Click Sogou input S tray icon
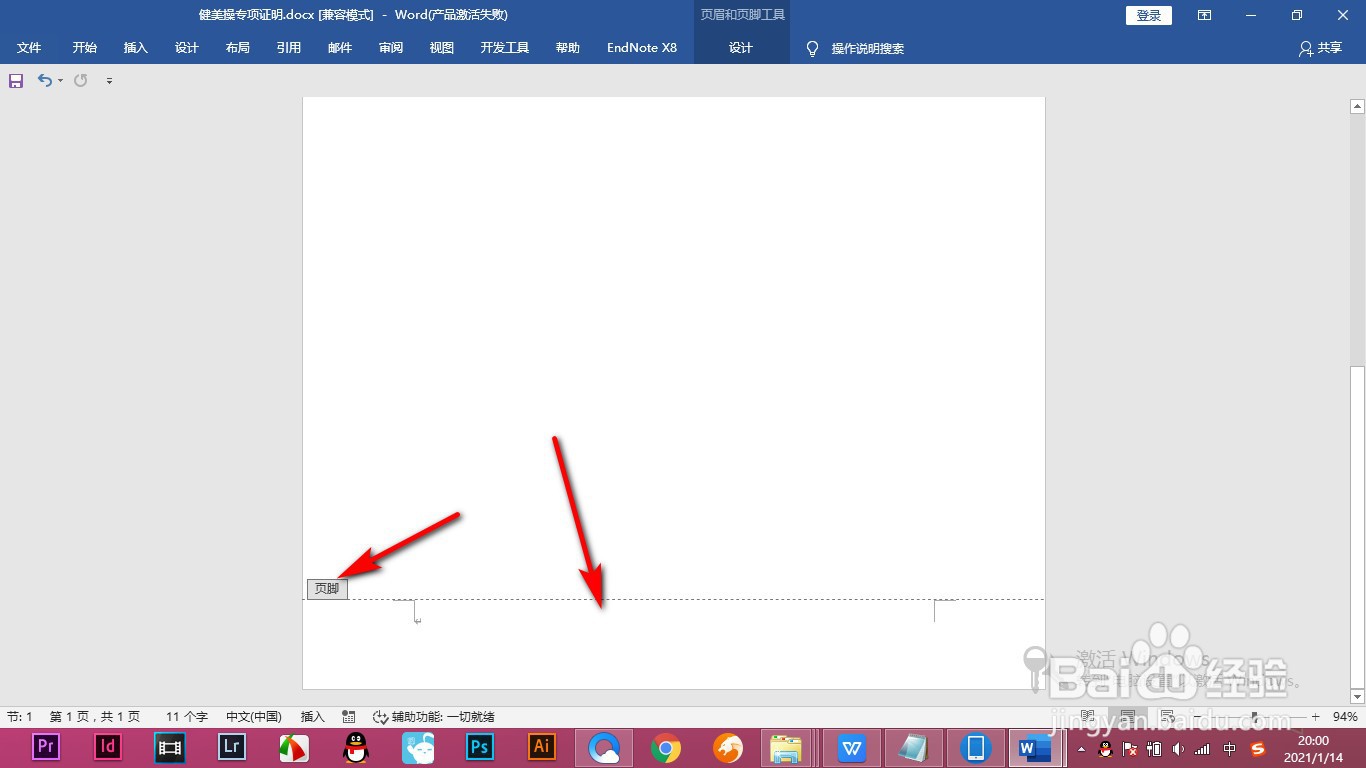 1259,748
